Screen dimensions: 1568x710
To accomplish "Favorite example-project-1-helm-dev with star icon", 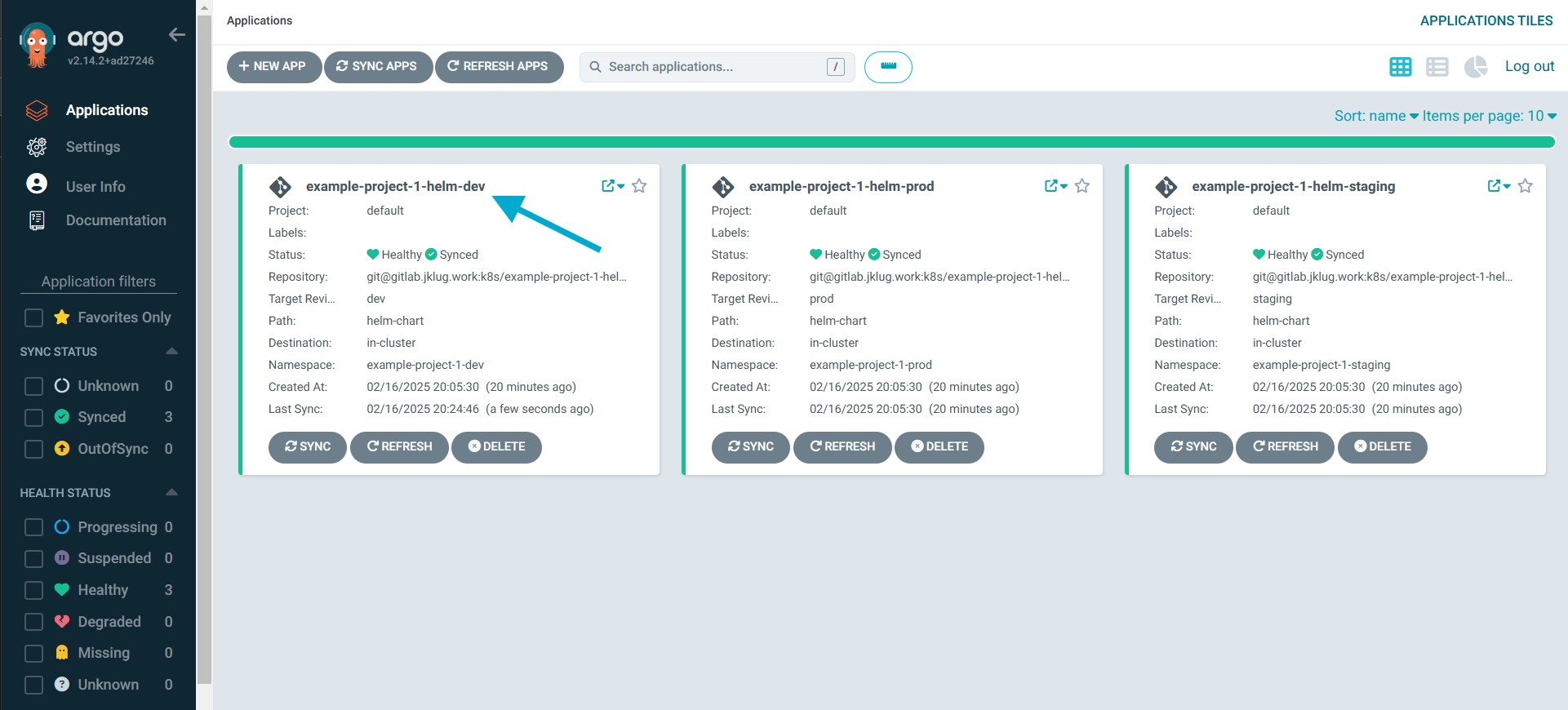I will pyautogui.click(x=639, y=186).
